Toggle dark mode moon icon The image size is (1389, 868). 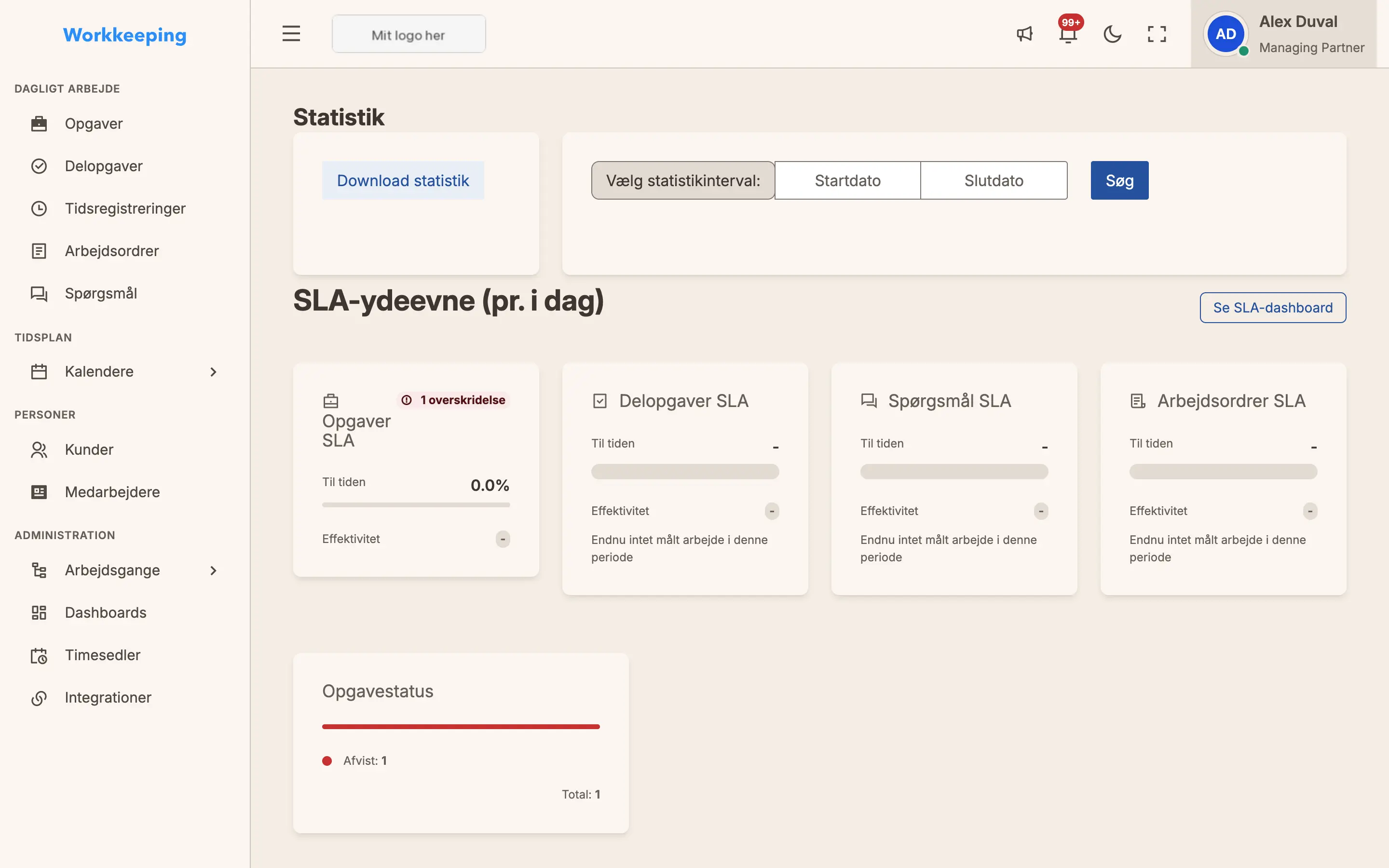[1112, 34]
